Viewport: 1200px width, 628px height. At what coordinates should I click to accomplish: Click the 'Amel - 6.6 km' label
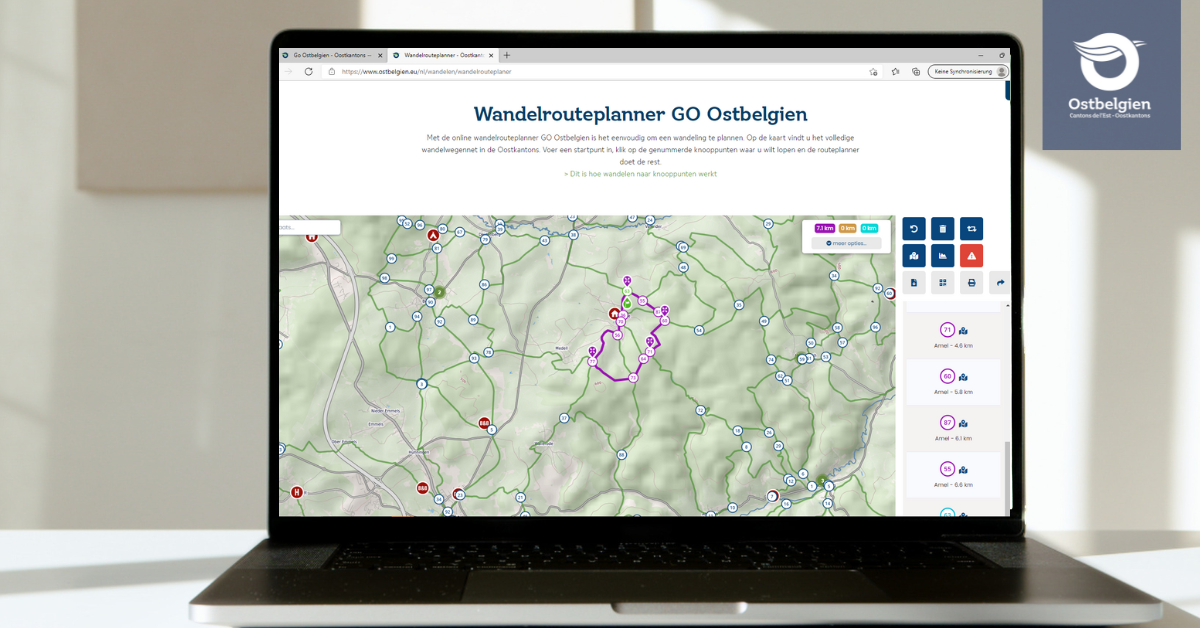coord(953,485)
